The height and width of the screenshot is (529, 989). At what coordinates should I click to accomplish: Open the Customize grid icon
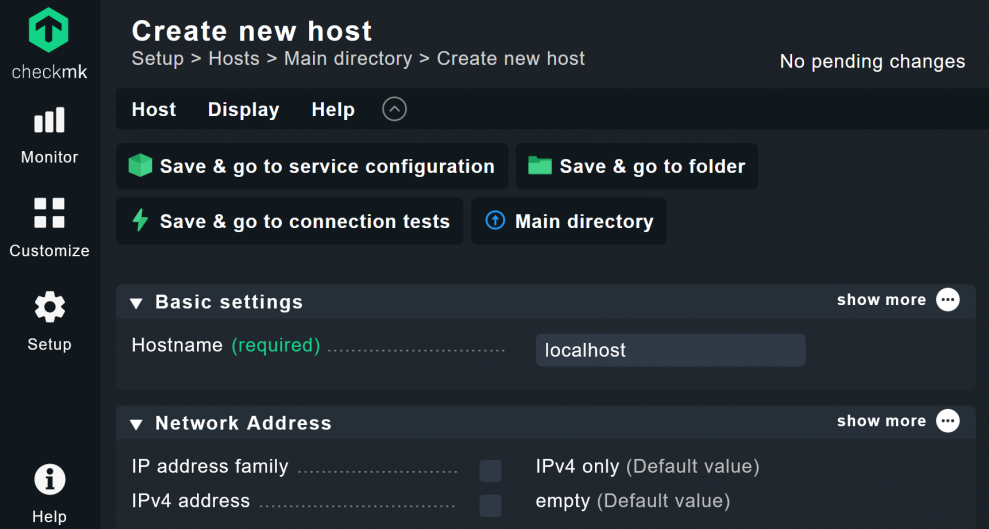(49, 213)
